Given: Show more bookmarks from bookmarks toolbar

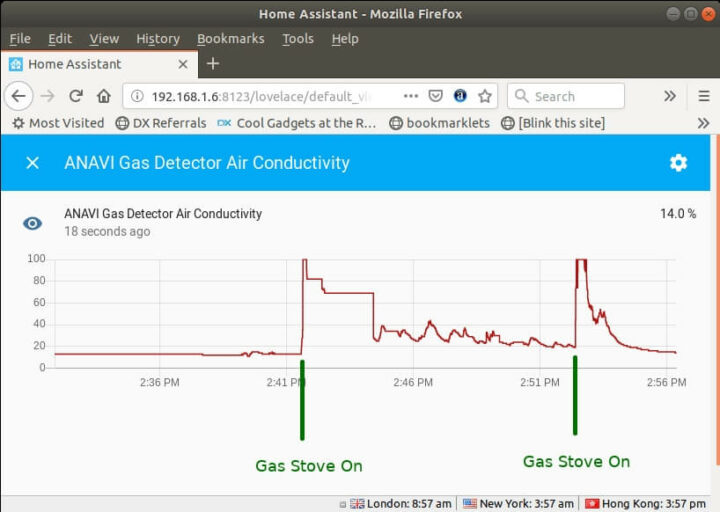Looking at the screenshot, I should click(703, 123).
